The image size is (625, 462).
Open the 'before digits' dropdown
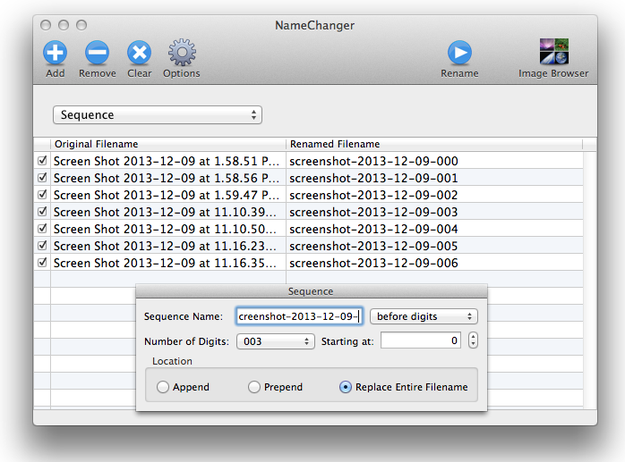coord(424,317)
